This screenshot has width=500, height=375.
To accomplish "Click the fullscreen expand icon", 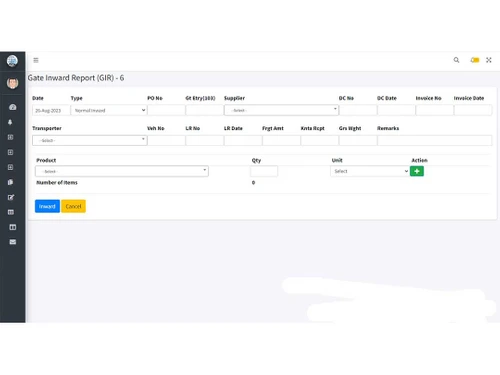I will coord(489,60).
